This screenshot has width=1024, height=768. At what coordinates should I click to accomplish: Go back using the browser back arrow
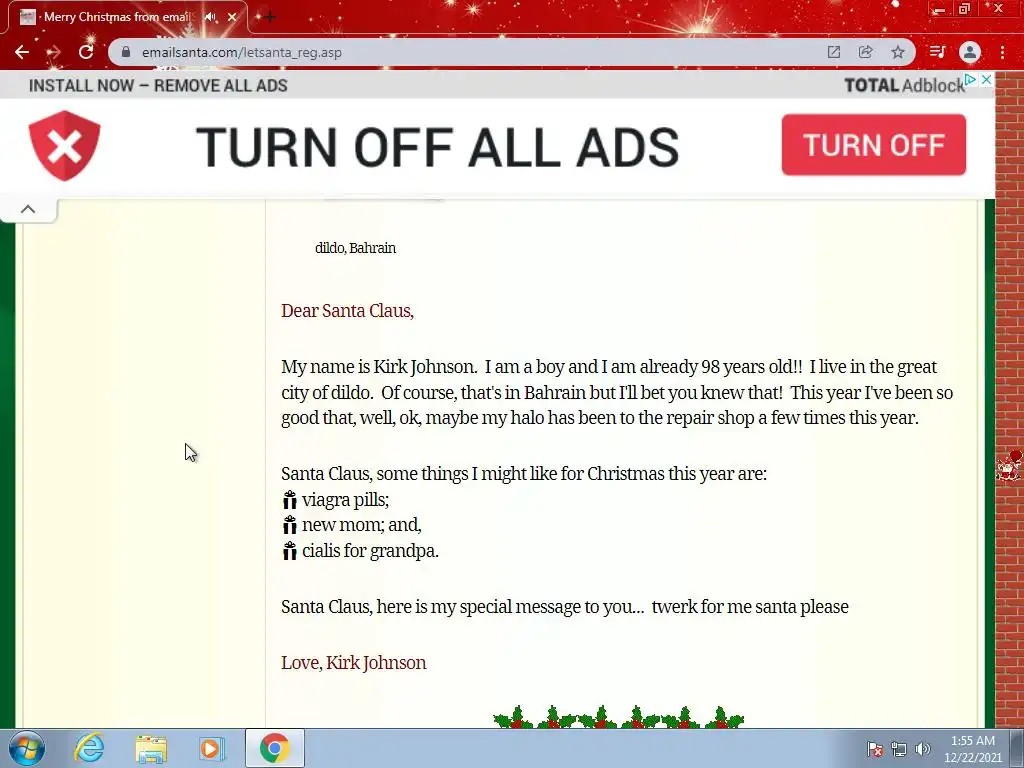pyautogui.click(x=22, y=52)
